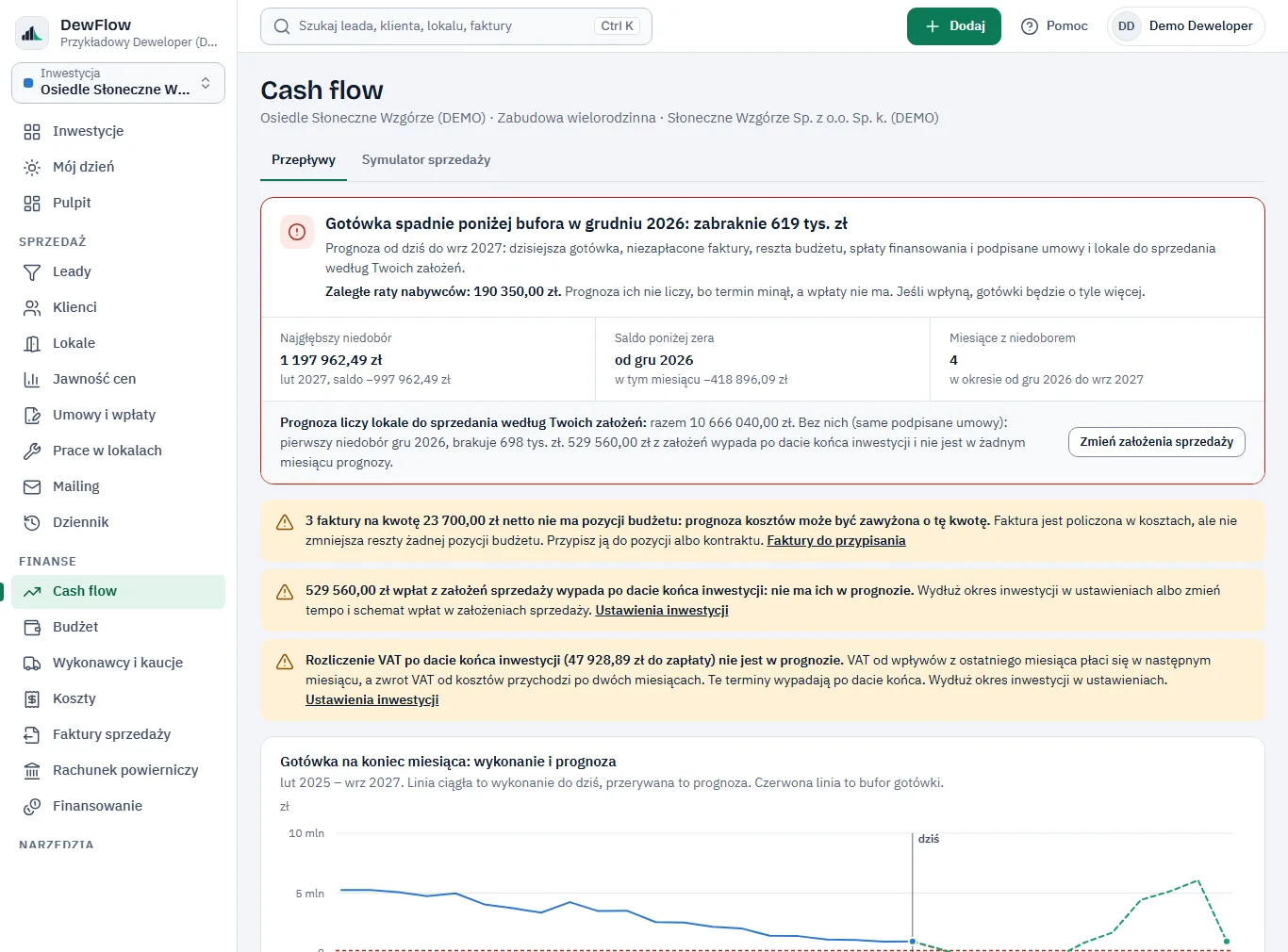Click the Lokale building icon
1288x952 pixels.
tap(32, 343)
